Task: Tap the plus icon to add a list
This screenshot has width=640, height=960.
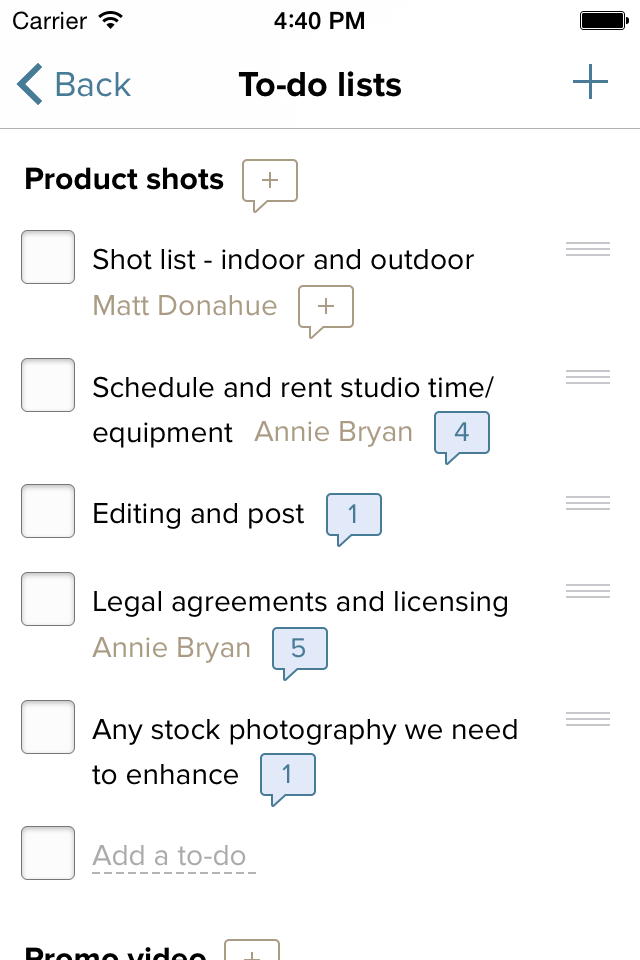Action: (x=590, y=82)
